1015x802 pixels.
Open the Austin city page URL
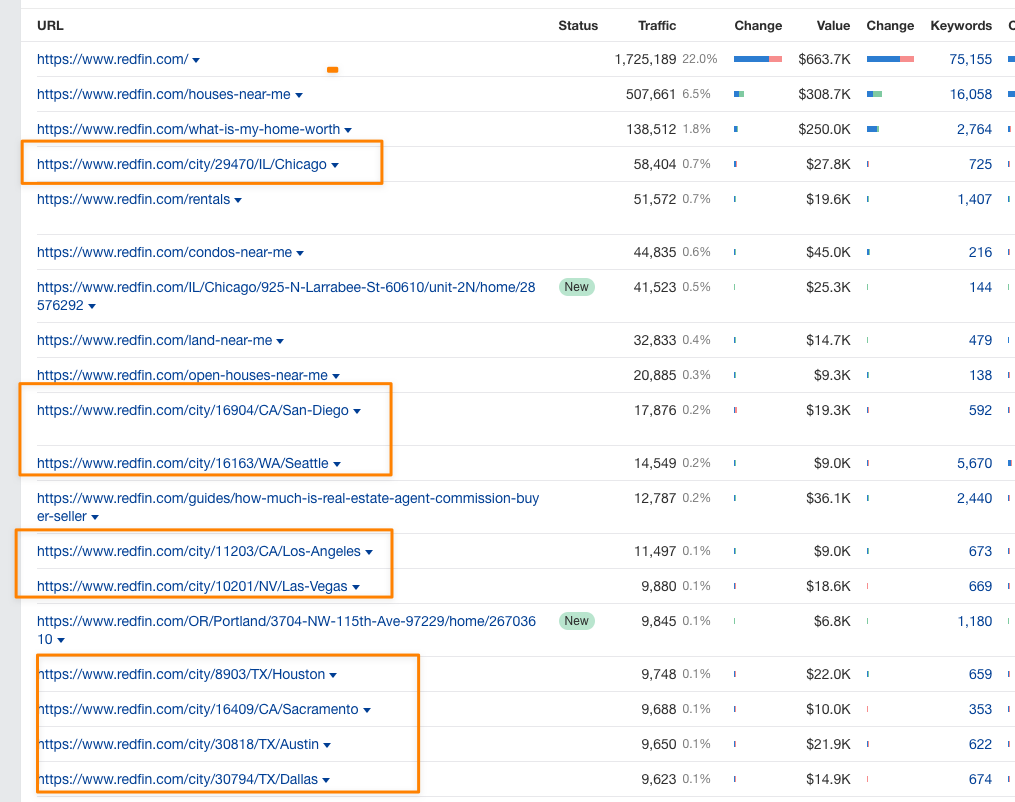pyautogui.click(x=178, y=744)
